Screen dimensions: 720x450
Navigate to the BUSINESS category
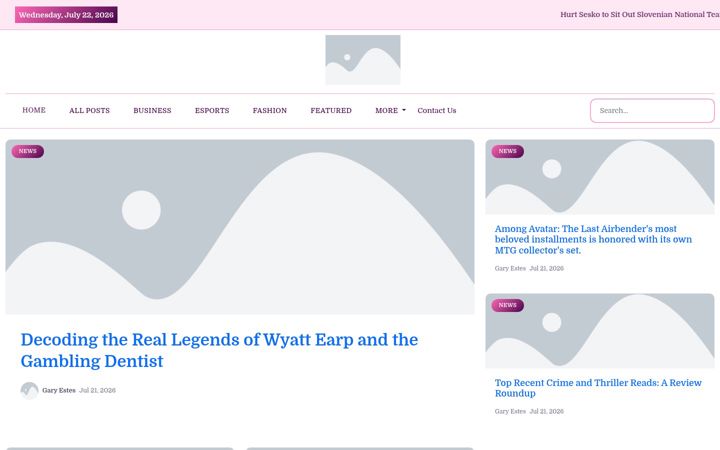click(152, 111)
